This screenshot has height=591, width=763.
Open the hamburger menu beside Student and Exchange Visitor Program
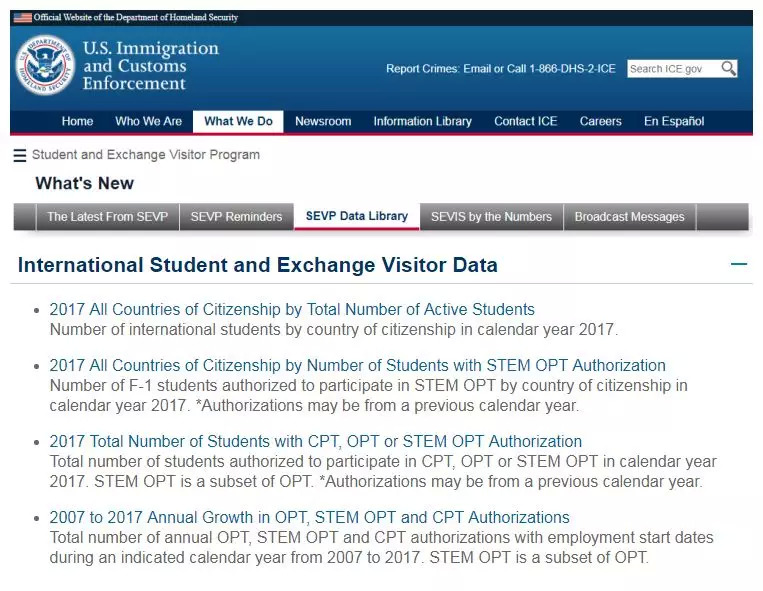point(20,156)
